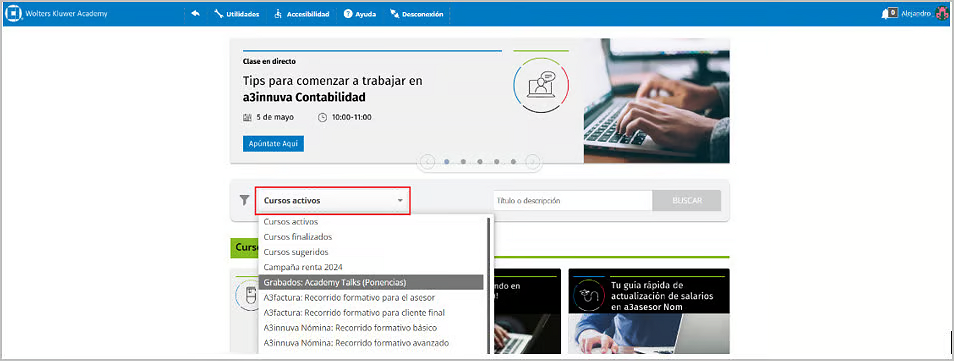Click the Título o descripción search field
Image resolution: width=954 pixels, height=361 pixels.
[x=572, y=200]
